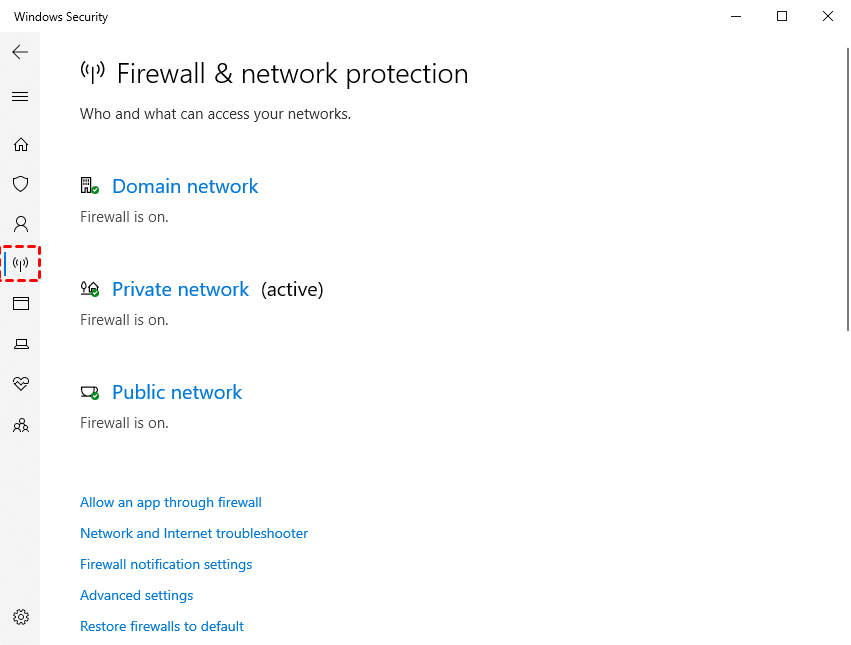Launch Network and Internet troubleshooter
The image size is (851, 645).
(x=194, y=534)
